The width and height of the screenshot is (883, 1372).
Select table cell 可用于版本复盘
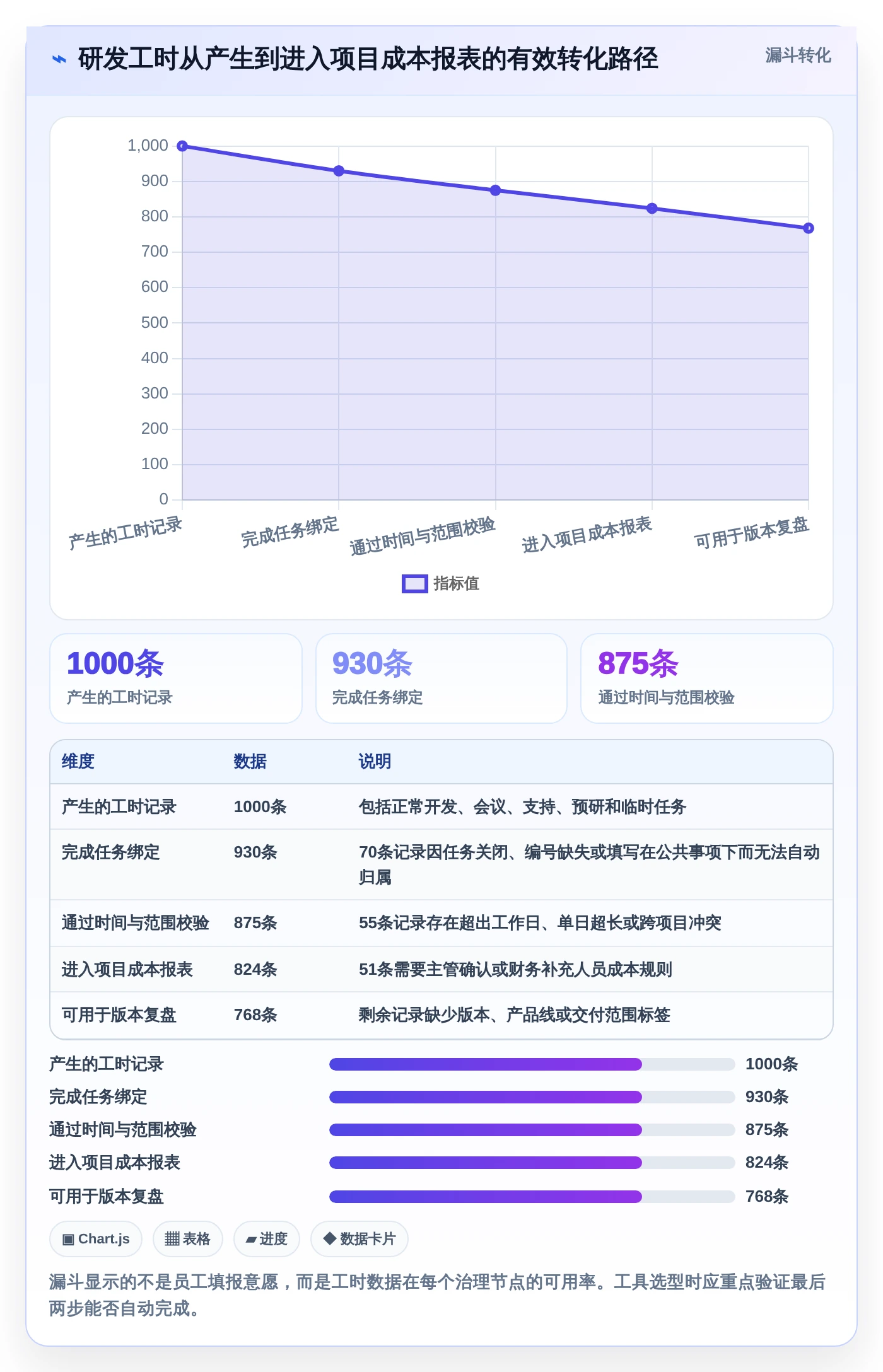tap(119, 1015)
